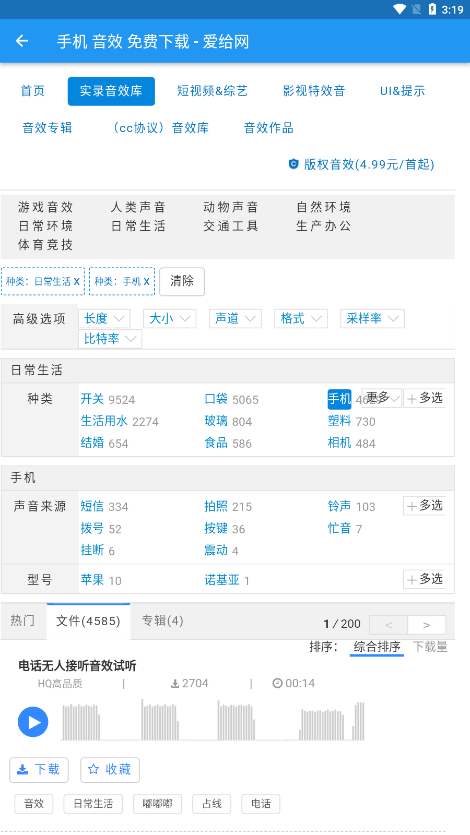The width and height of the screenshot is (470, 835).
Task: Click the 电话 tag
Action: 260,804
